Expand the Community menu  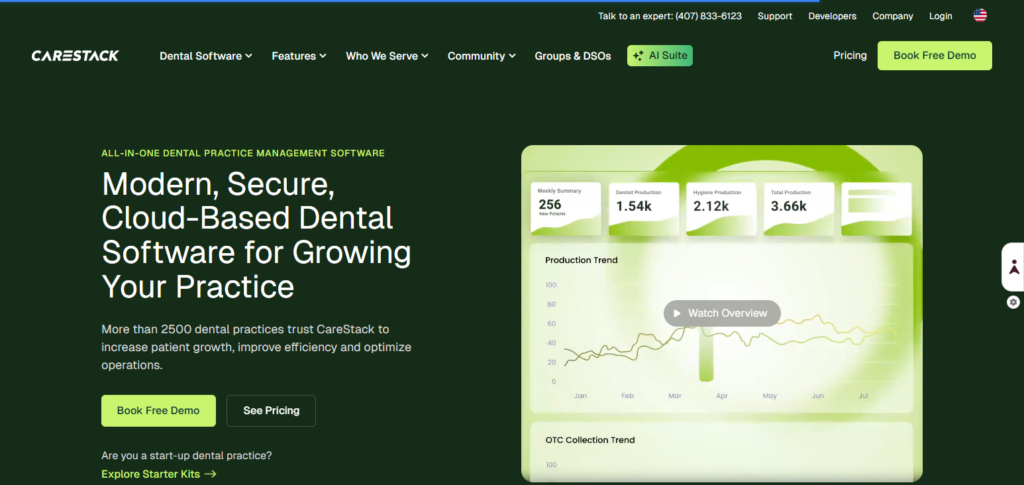click(481, 56)
